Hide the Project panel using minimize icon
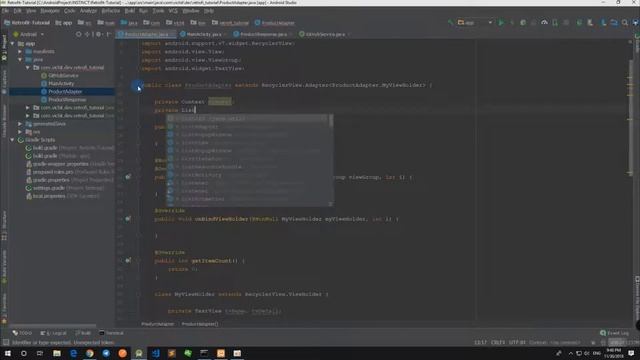Screen dimensions: 640x360 (108, 34)
